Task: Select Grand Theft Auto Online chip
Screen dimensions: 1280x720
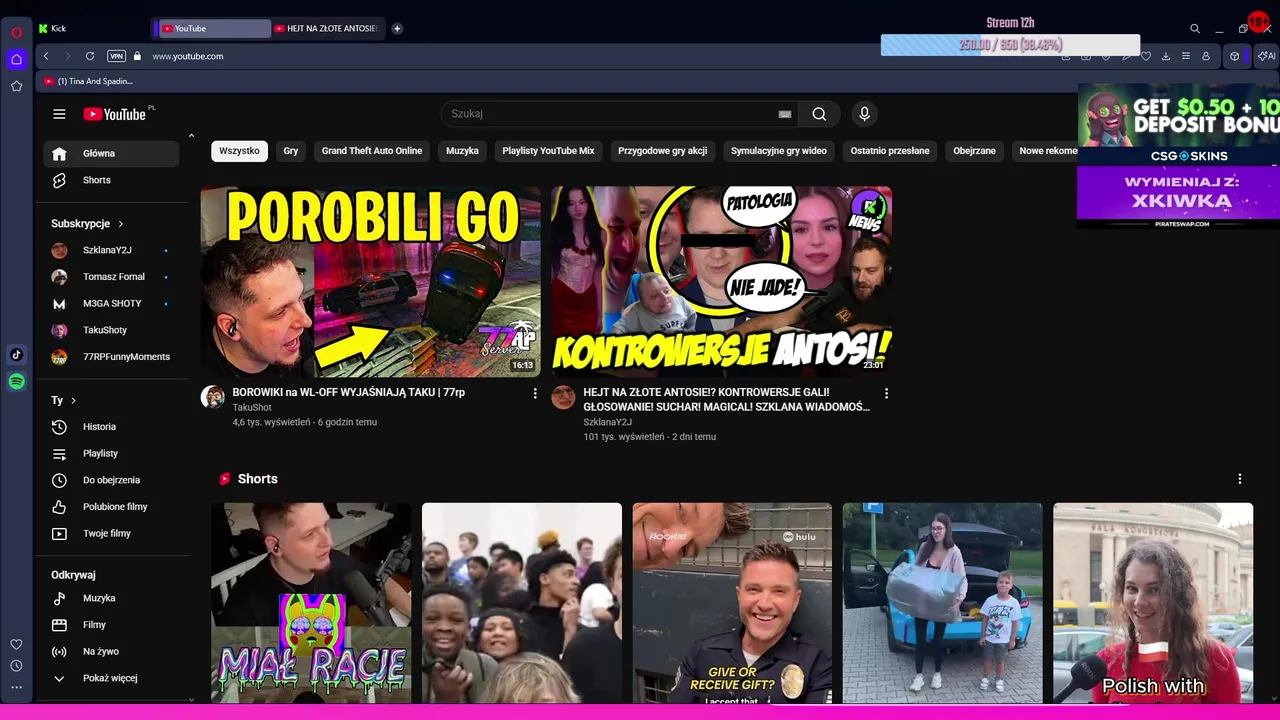Action: pyautogui.click(x=372, y=151)
